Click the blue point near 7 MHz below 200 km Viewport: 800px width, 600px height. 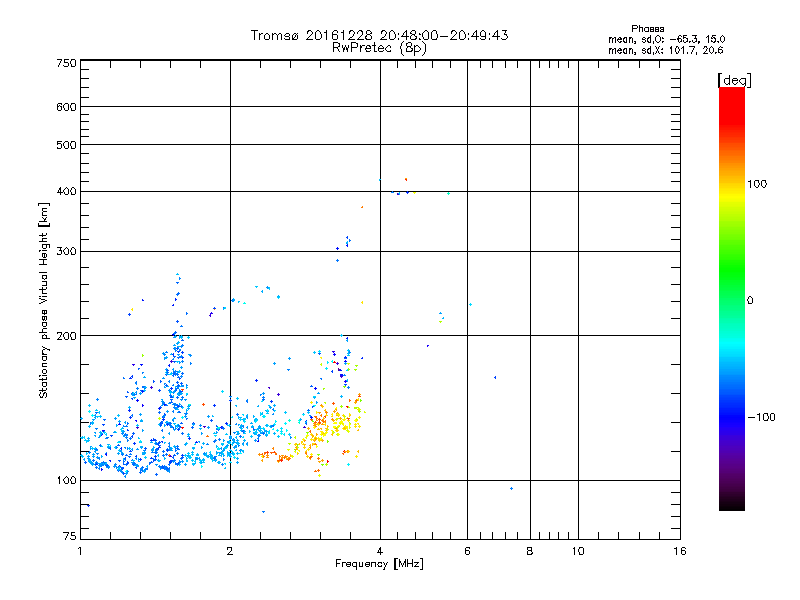coord(495,378)
